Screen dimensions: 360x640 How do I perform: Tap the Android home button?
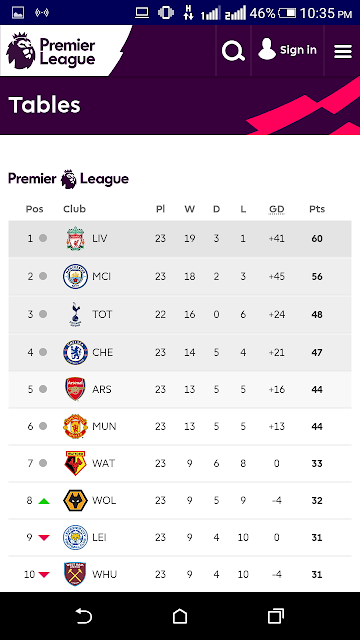180,616
